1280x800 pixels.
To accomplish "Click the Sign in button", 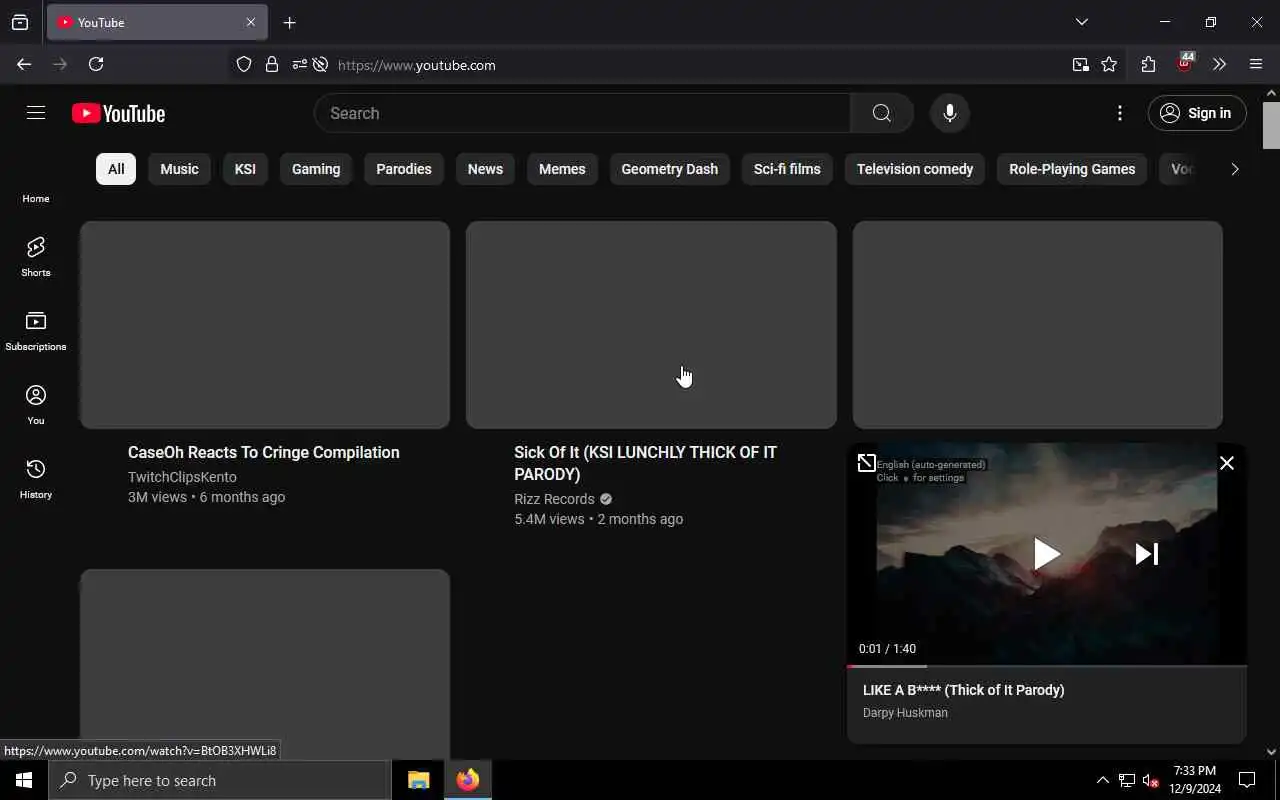I will click(1197, 113).
